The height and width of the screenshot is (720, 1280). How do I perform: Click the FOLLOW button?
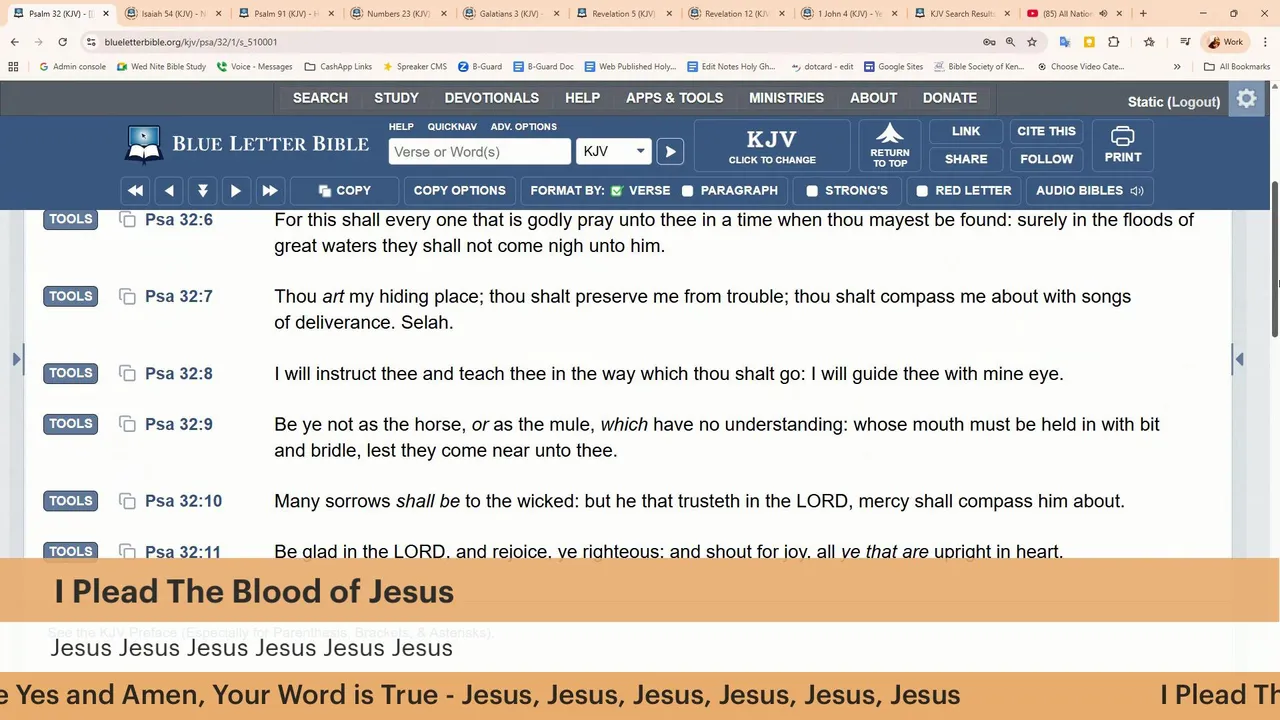(x=1046, y=159)
